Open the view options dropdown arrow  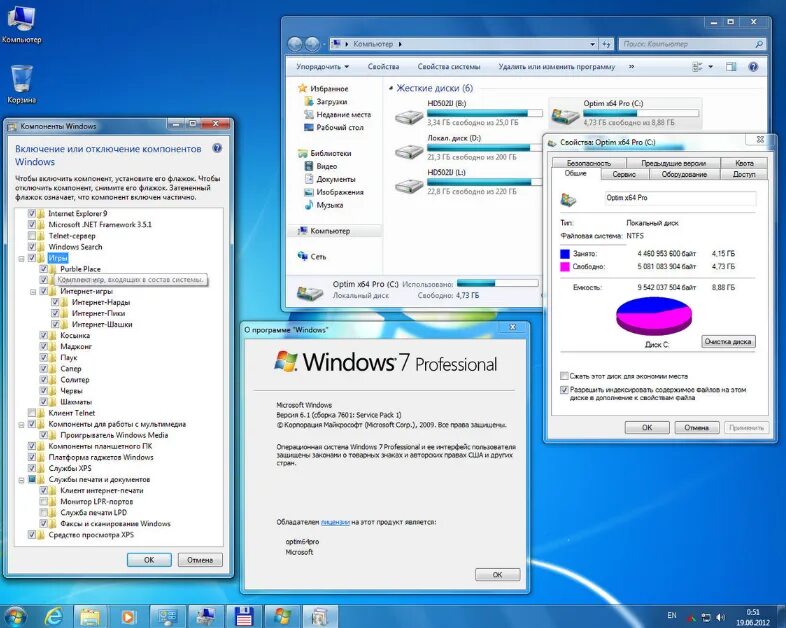click(710, 67)
